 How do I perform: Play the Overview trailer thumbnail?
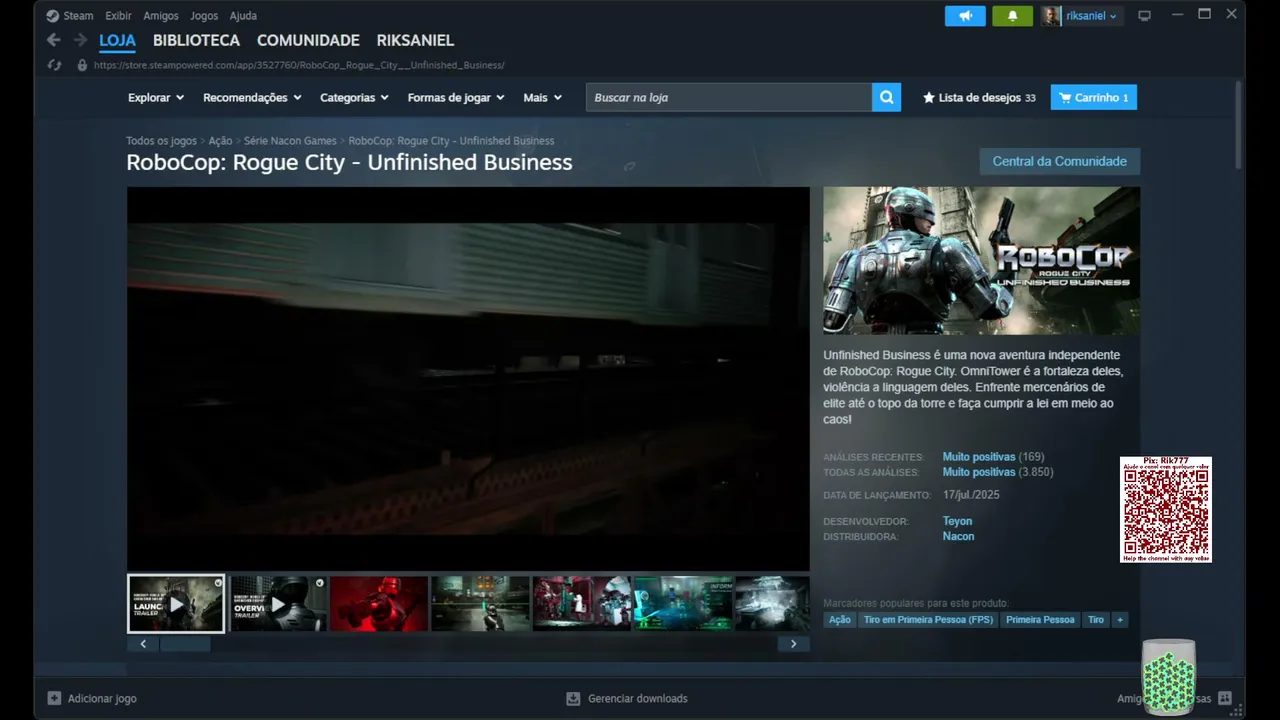(x=278, y=604)
